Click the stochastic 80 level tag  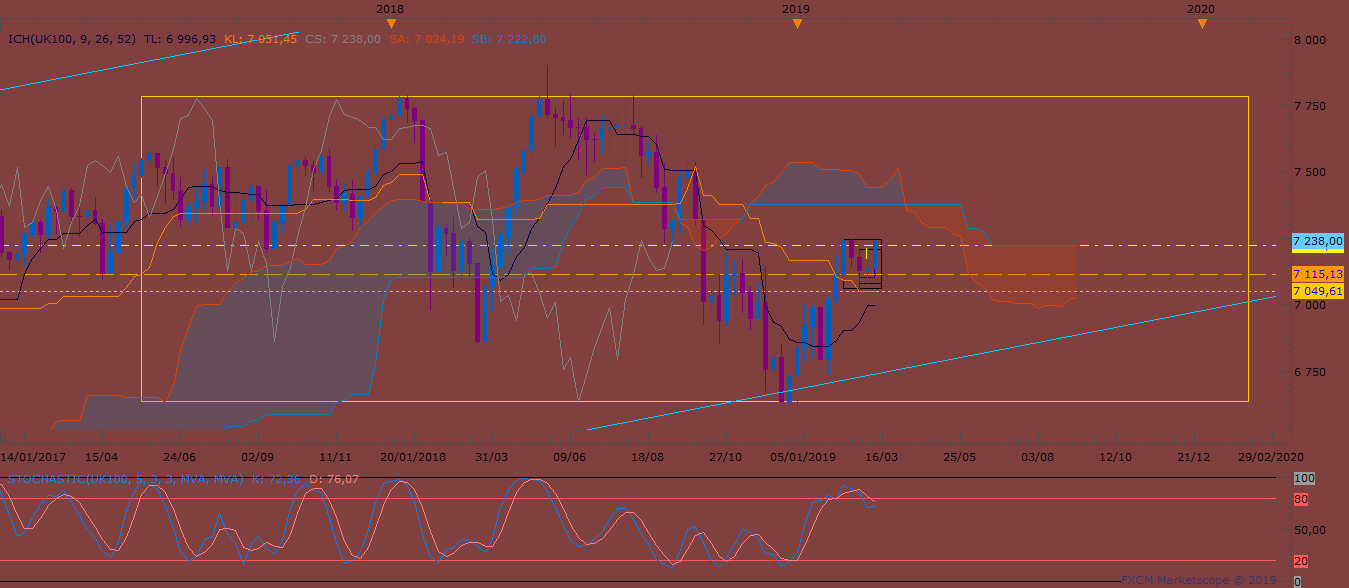click(1300, 499)
